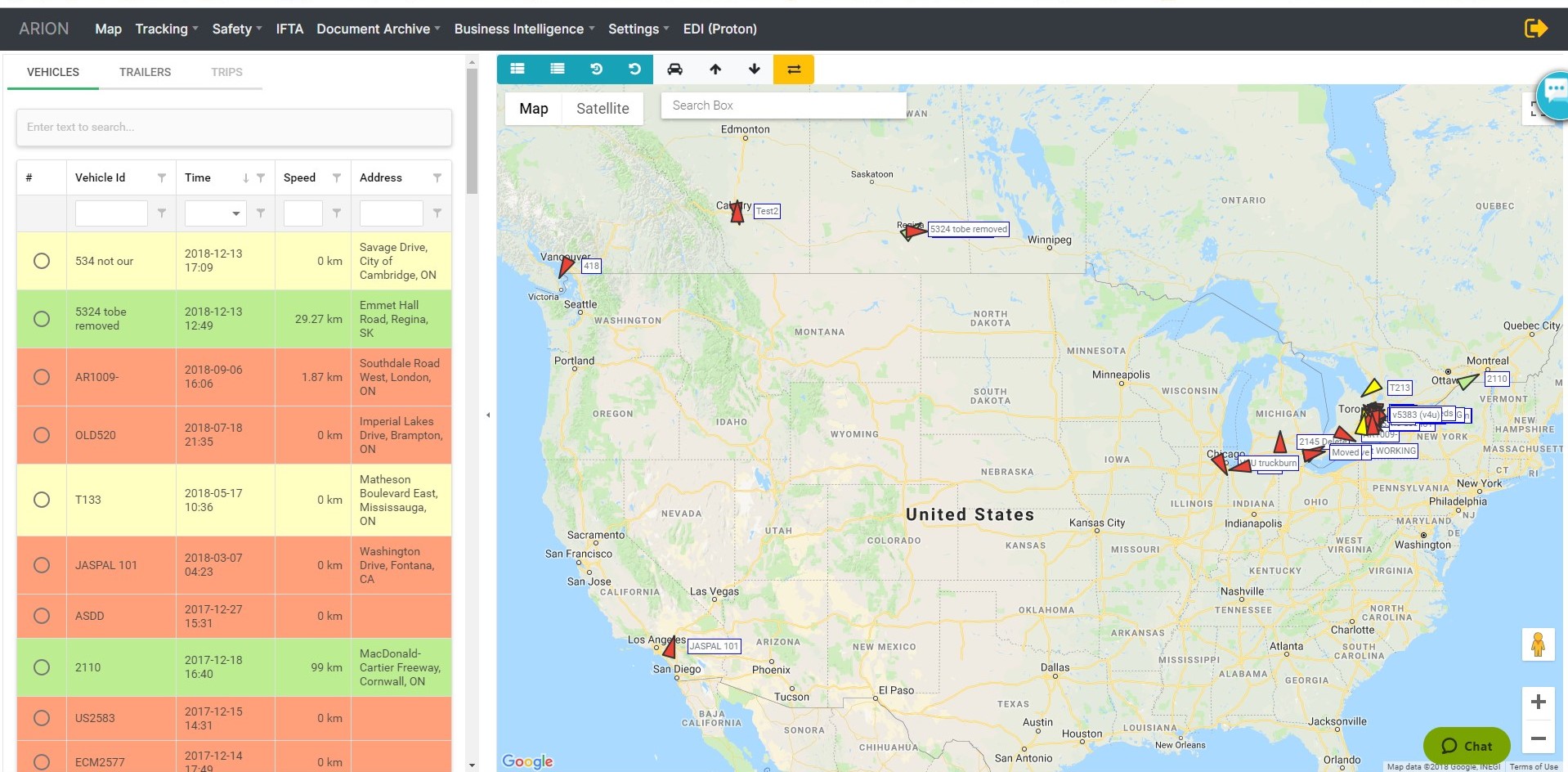Click the Time column header filter icon
Viewport: 1568px width, 772px height.
pos(261,177)
